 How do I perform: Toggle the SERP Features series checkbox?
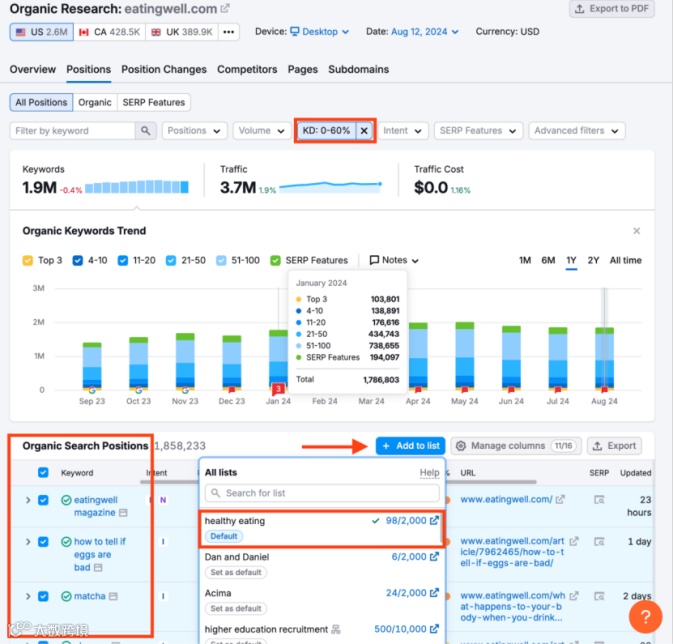point(276,260)
